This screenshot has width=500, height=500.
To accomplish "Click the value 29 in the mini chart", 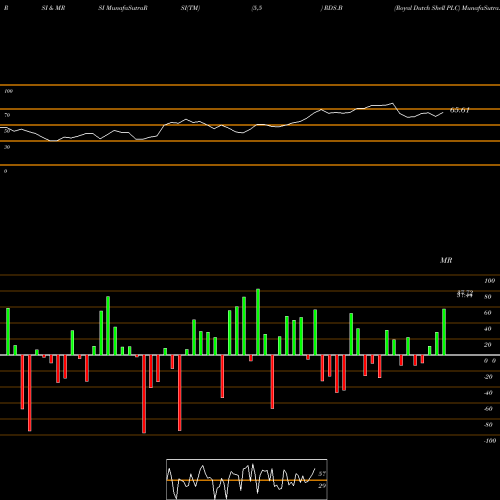I will (322, 486).
